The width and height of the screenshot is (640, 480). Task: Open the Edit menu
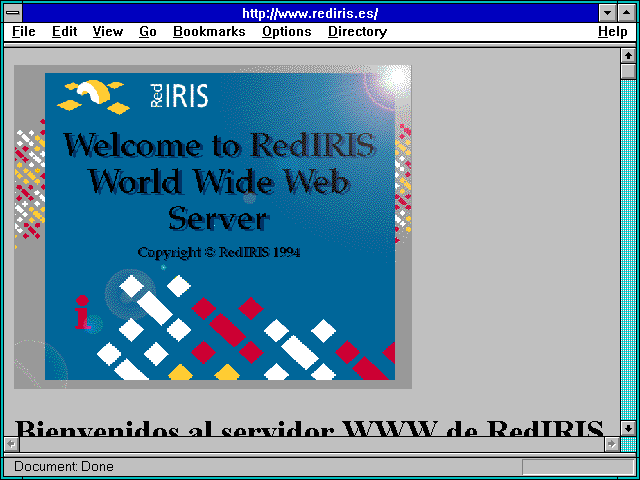[x=64, y=32]
